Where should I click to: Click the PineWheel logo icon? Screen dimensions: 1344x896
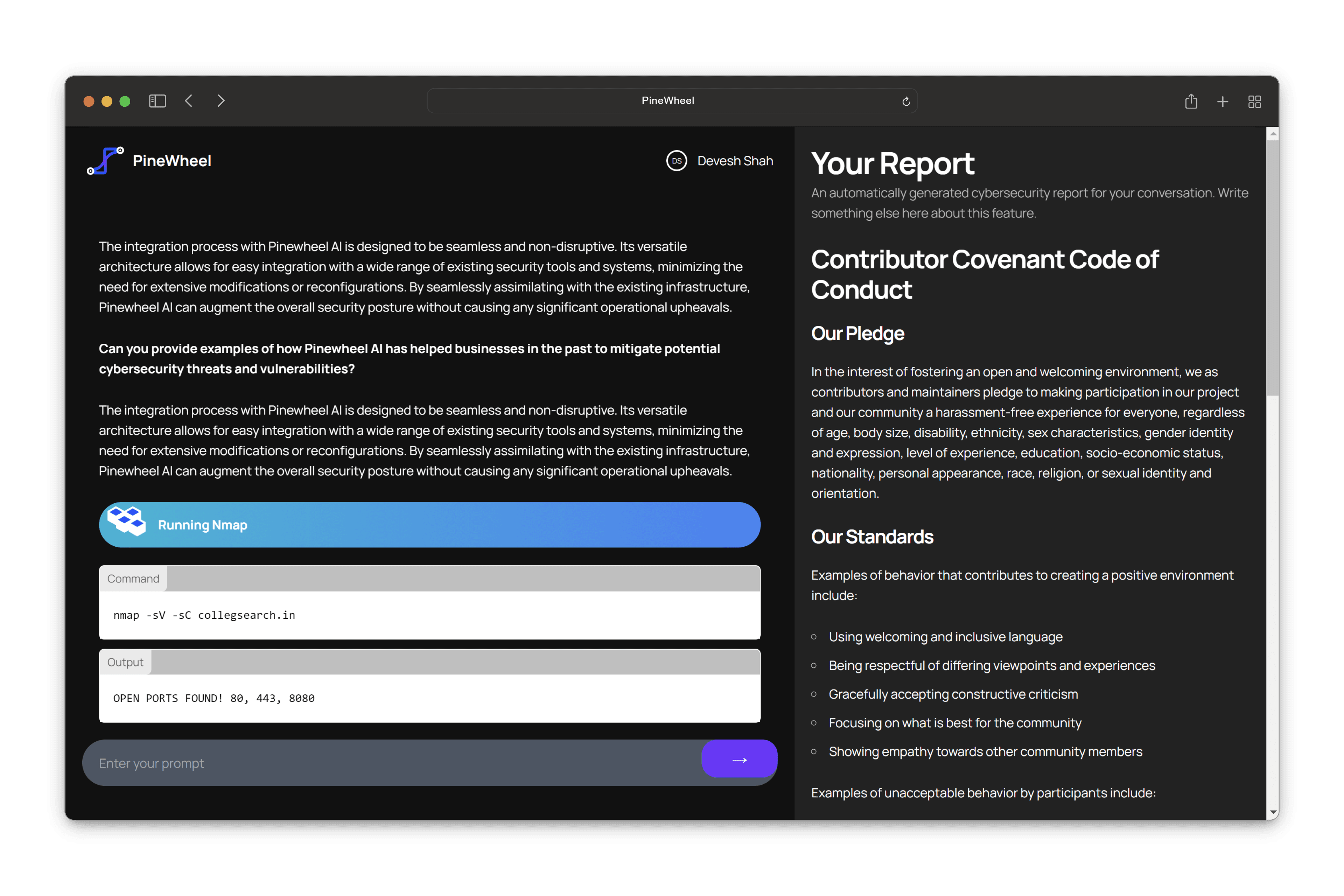click(x=105, y=161)
